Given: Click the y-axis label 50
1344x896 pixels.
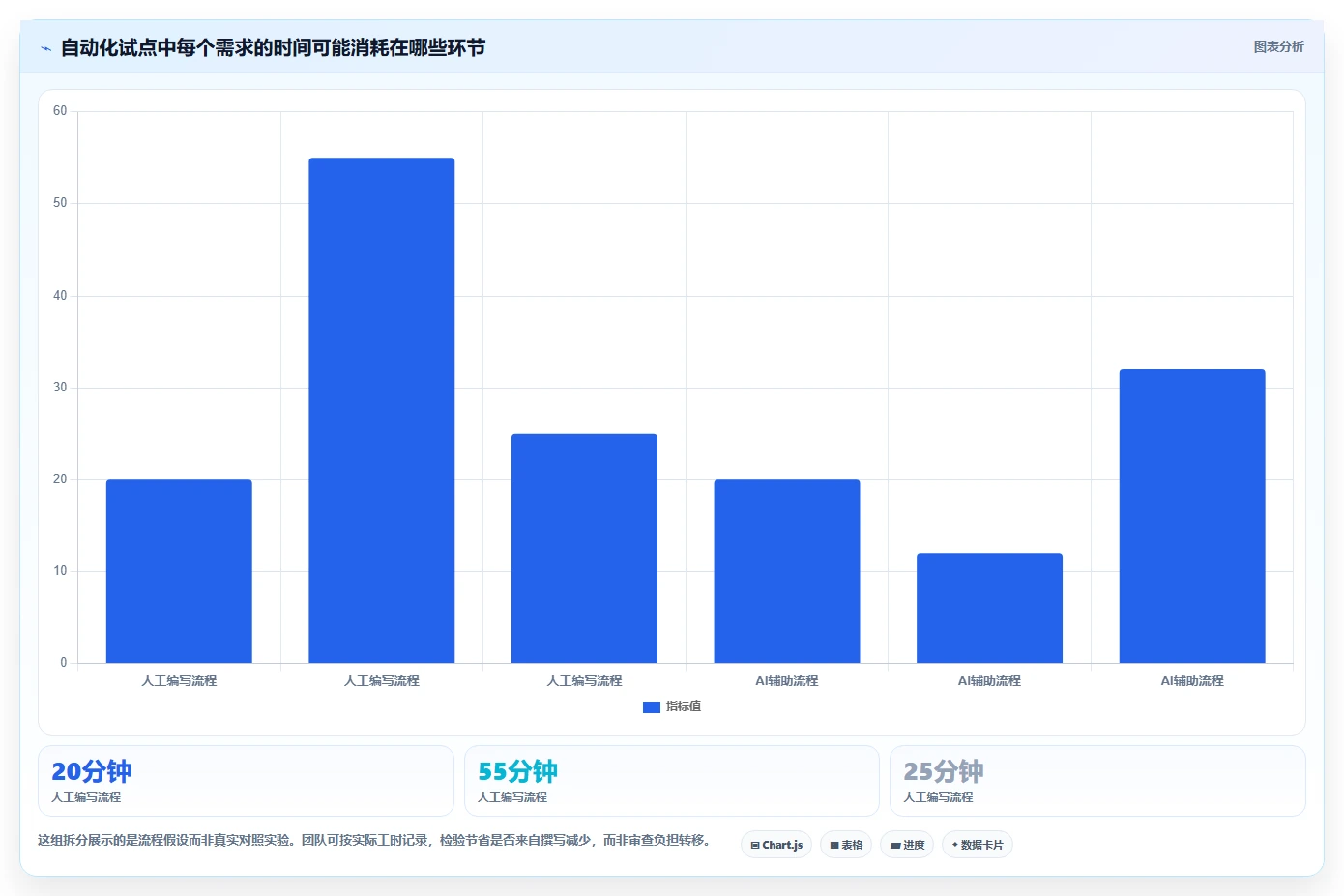Looking at the screenshot, I should (x=60, y=203).
